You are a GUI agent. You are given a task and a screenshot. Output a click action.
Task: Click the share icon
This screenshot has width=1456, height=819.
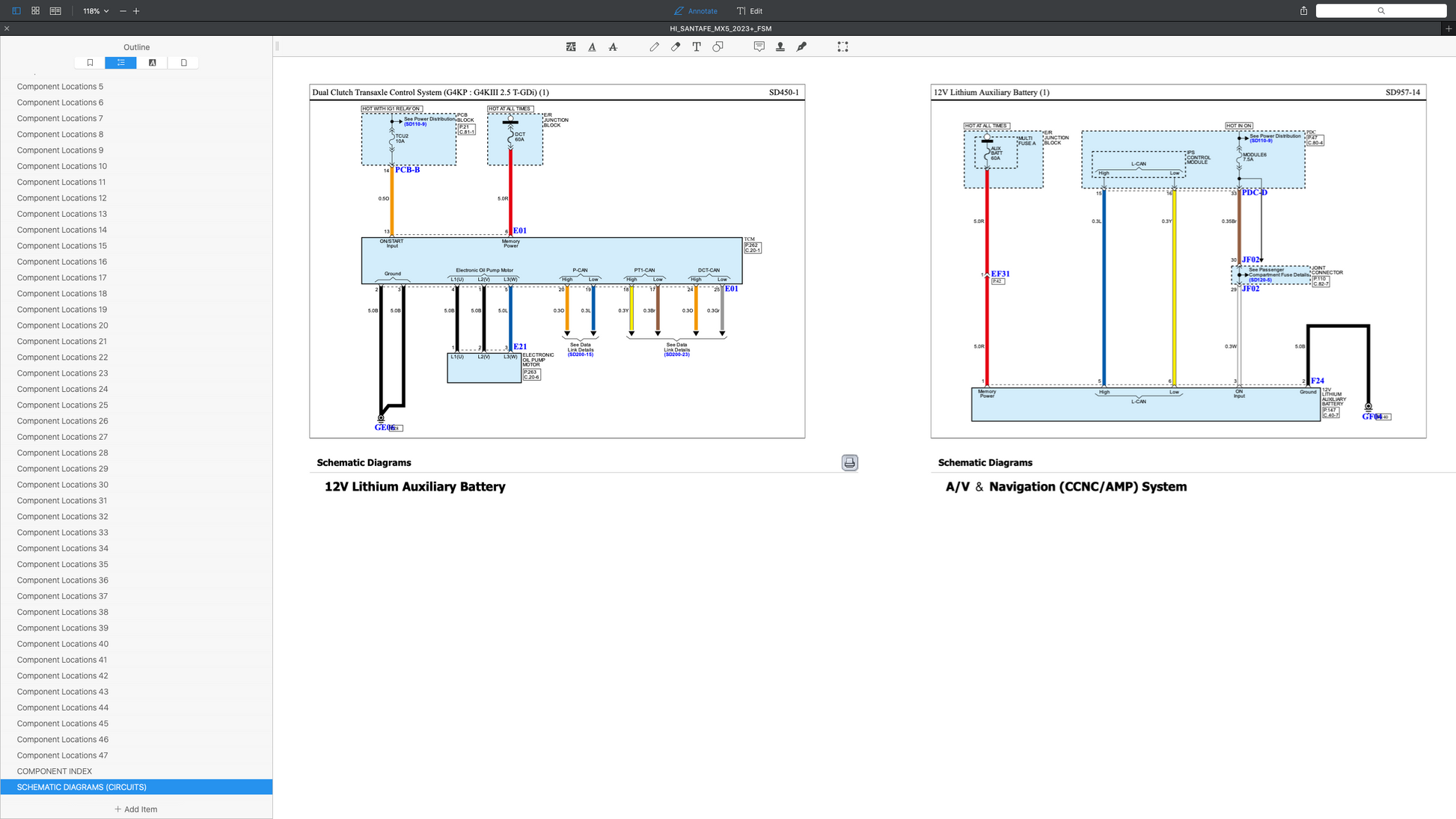pyautogui.click(x=1303, y=11)
